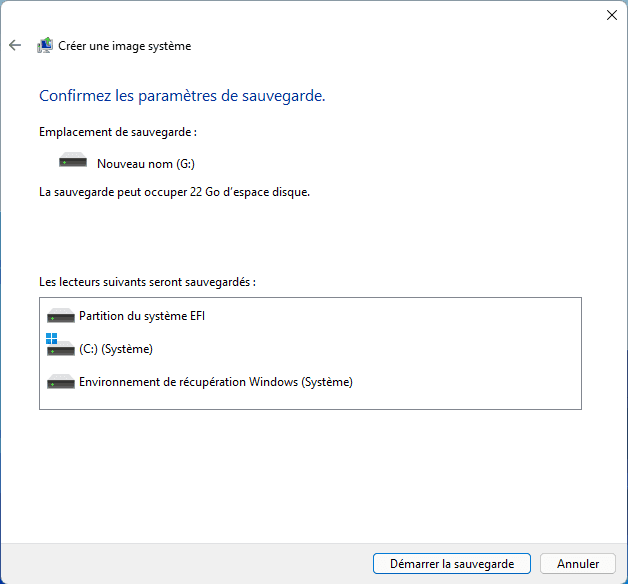Select the (C:) (Système) entry
628x584 pixels.
point(116,349)
